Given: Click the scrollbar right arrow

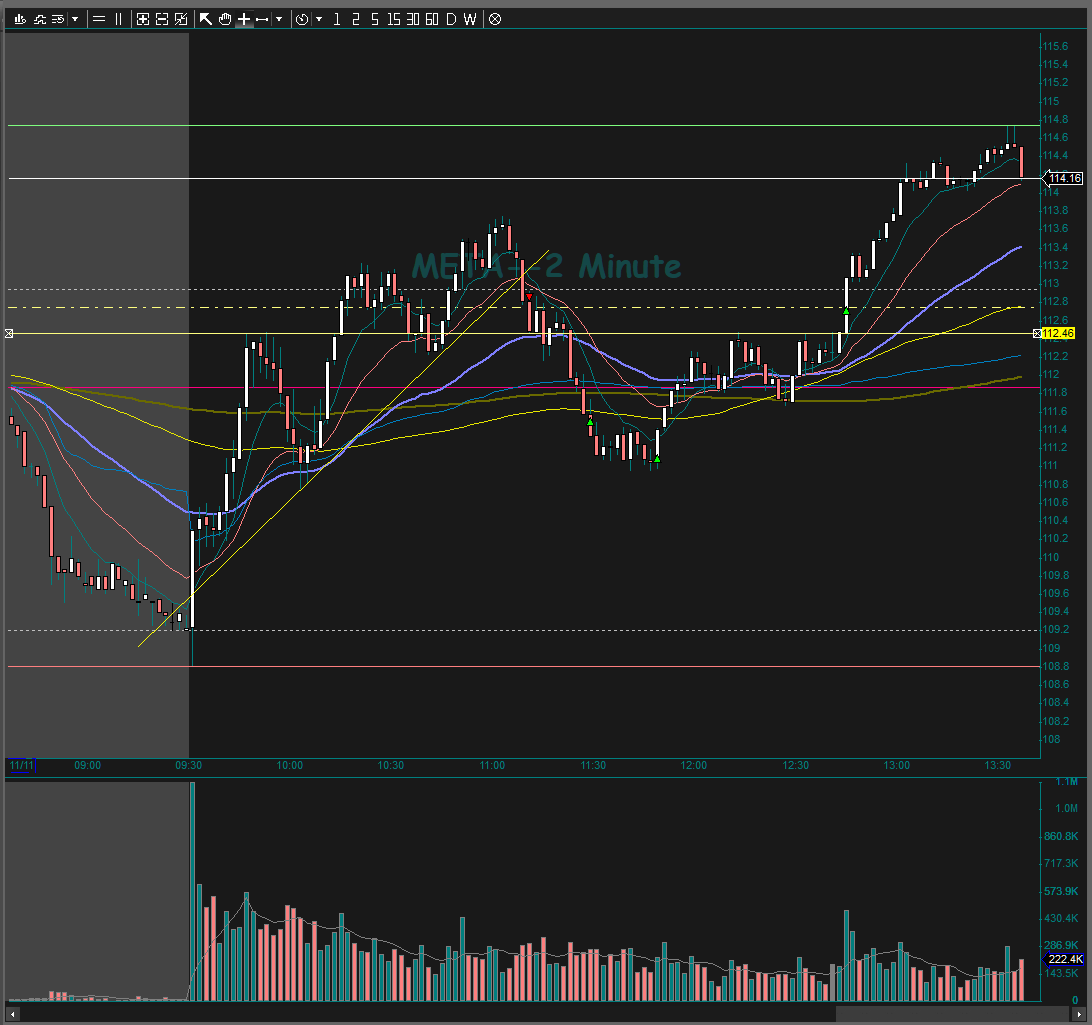Looking at the screenshot, I should click(1079, 1014).
